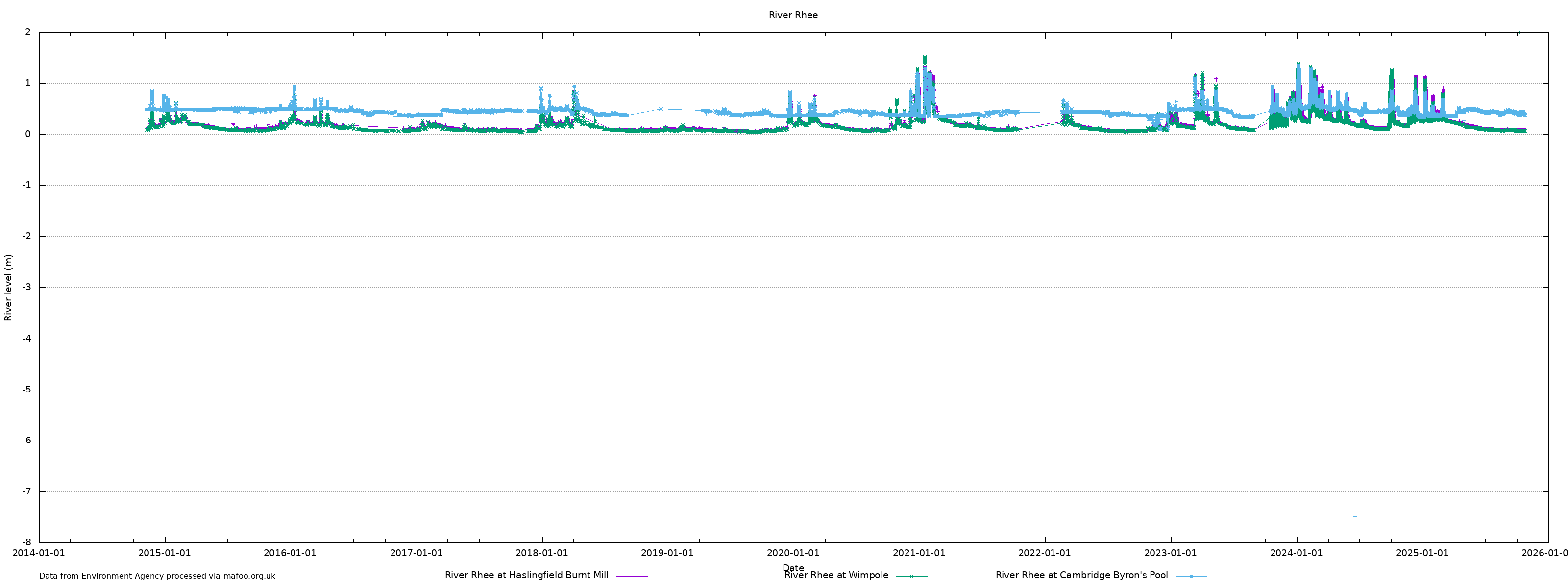Screen dimensions: 1568x588
Task: Click the early 2021 flood peak spike
Action: tap(925, 58)
